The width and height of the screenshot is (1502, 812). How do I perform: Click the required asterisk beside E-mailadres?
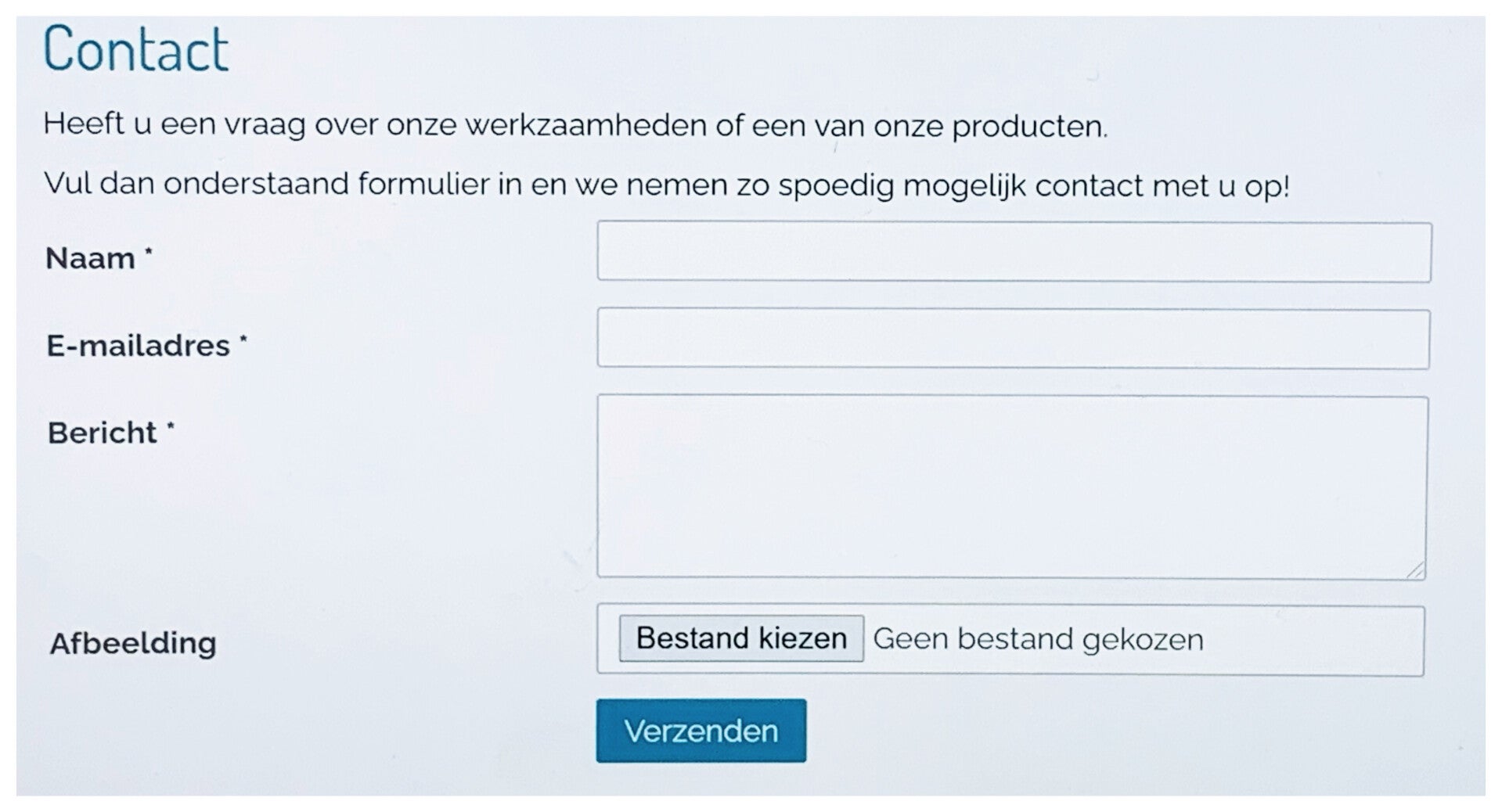point(243,340)
